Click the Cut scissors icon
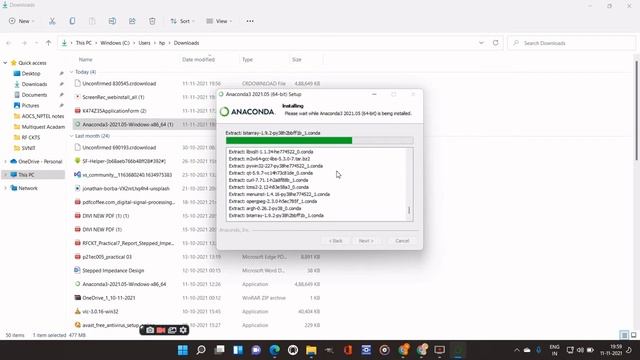The image size is (640, 360). point(52,21)
